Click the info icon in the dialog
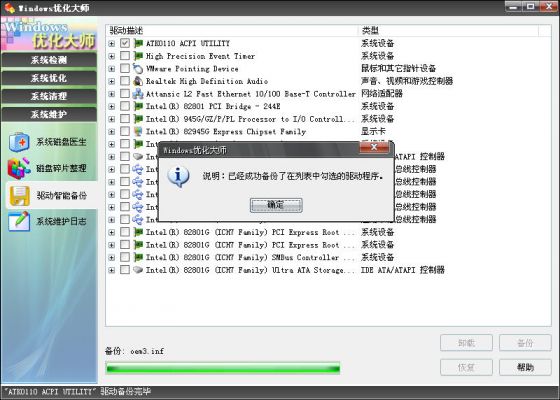 [x=178, y=176]
